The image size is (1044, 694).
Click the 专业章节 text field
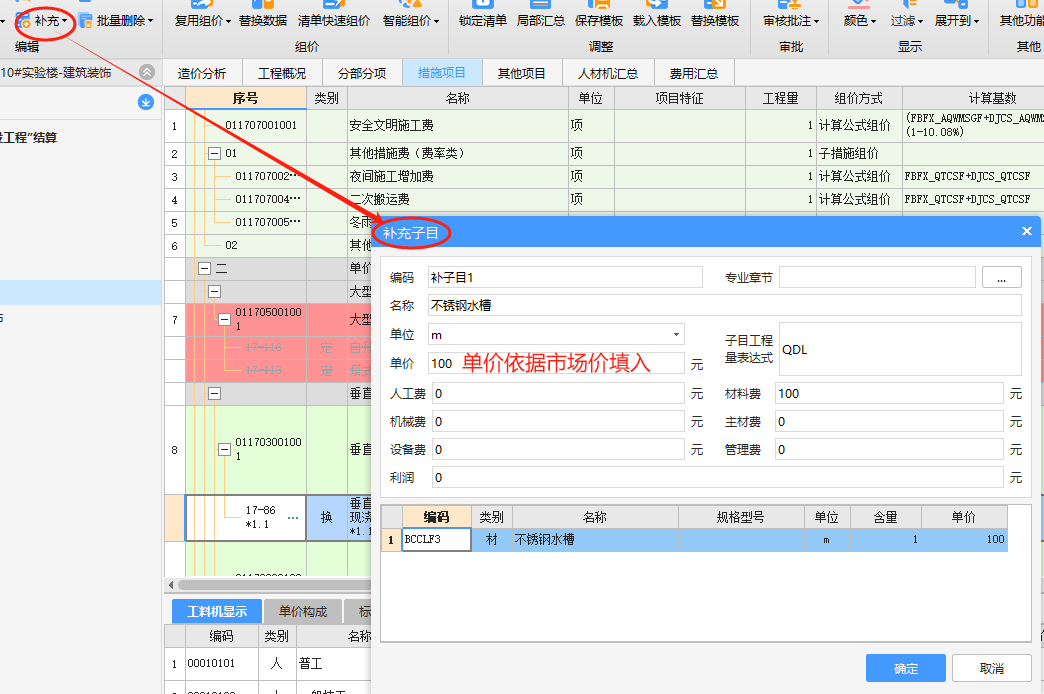[x=877, y=277]
